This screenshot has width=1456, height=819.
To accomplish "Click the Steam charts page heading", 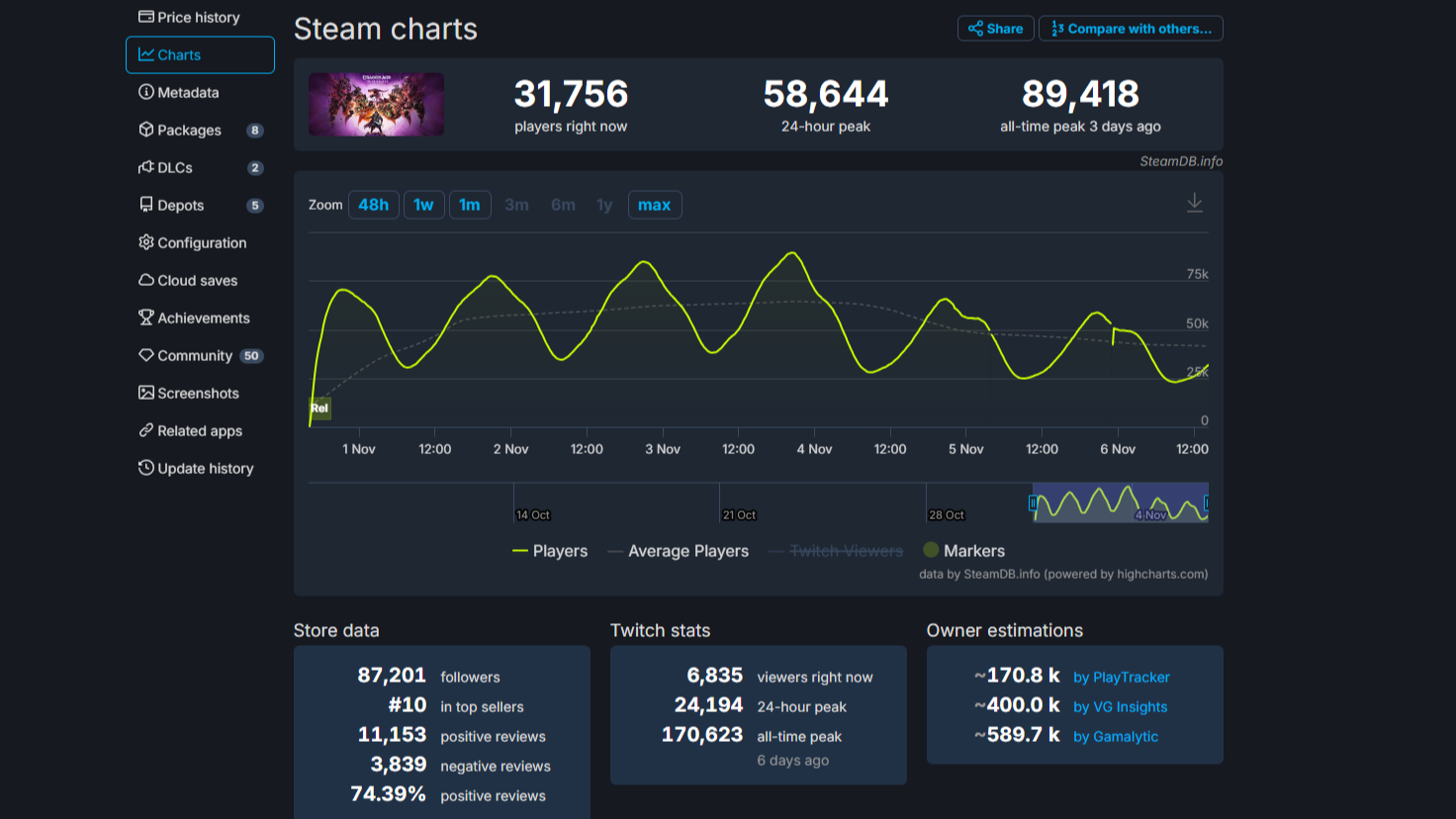I will point(386,30).
